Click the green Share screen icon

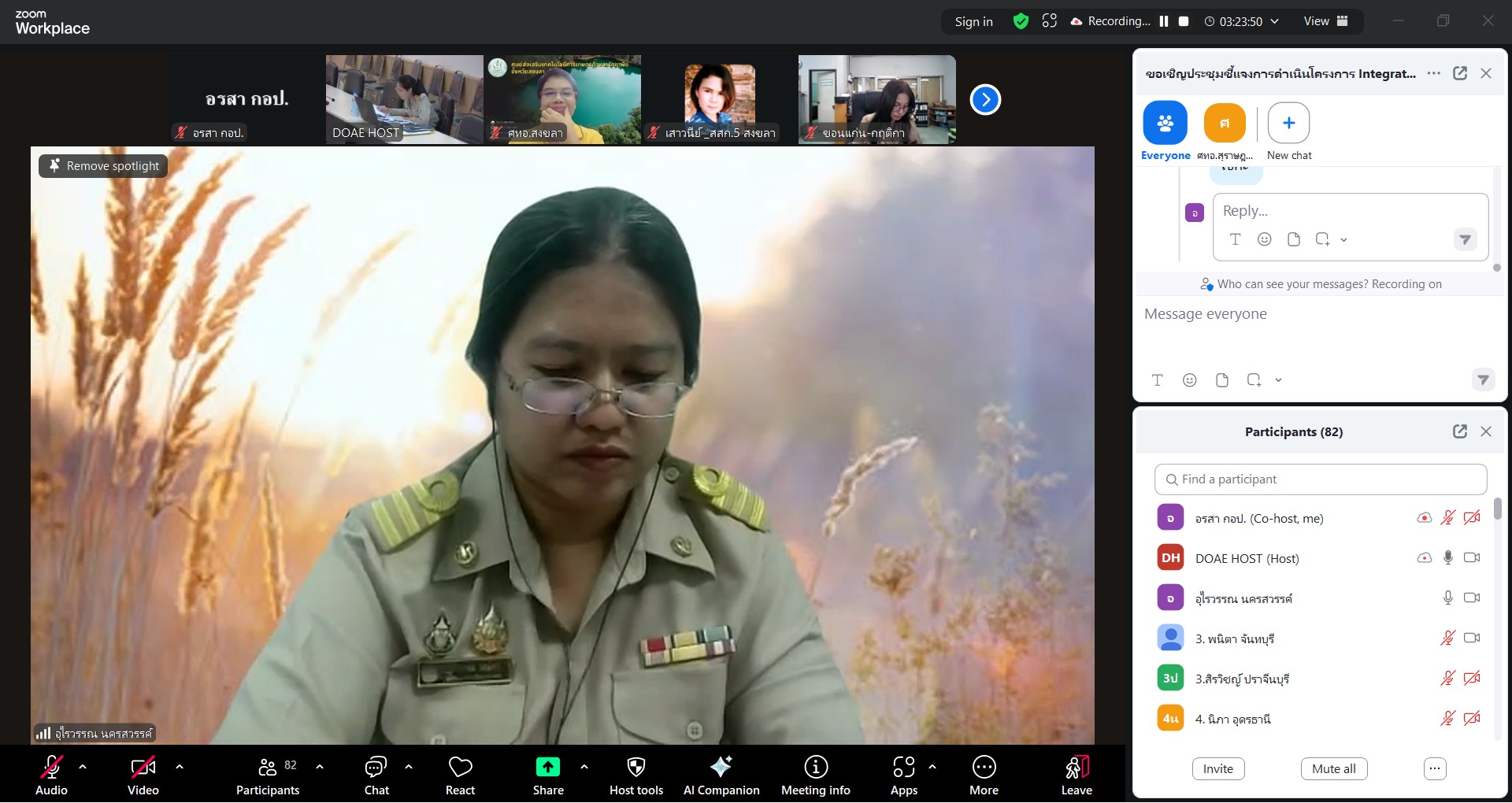point(547,768)
